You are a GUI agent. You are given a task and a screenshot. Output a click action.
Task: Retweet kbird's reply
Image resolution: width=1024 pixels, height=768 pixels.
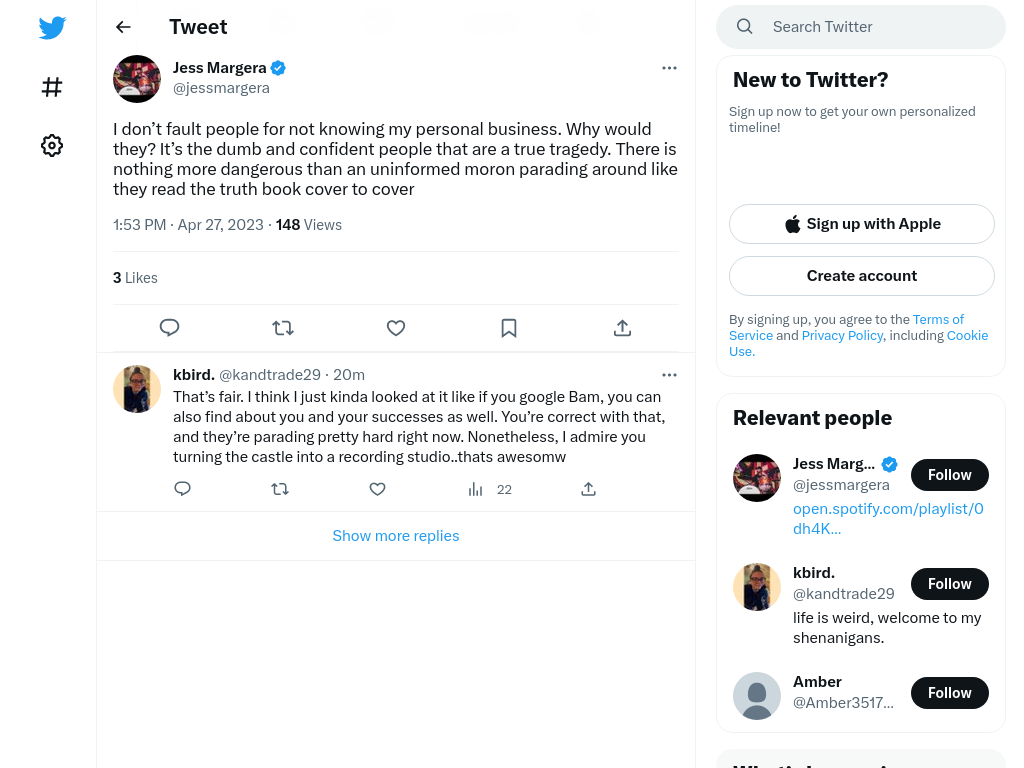(280, 489)
